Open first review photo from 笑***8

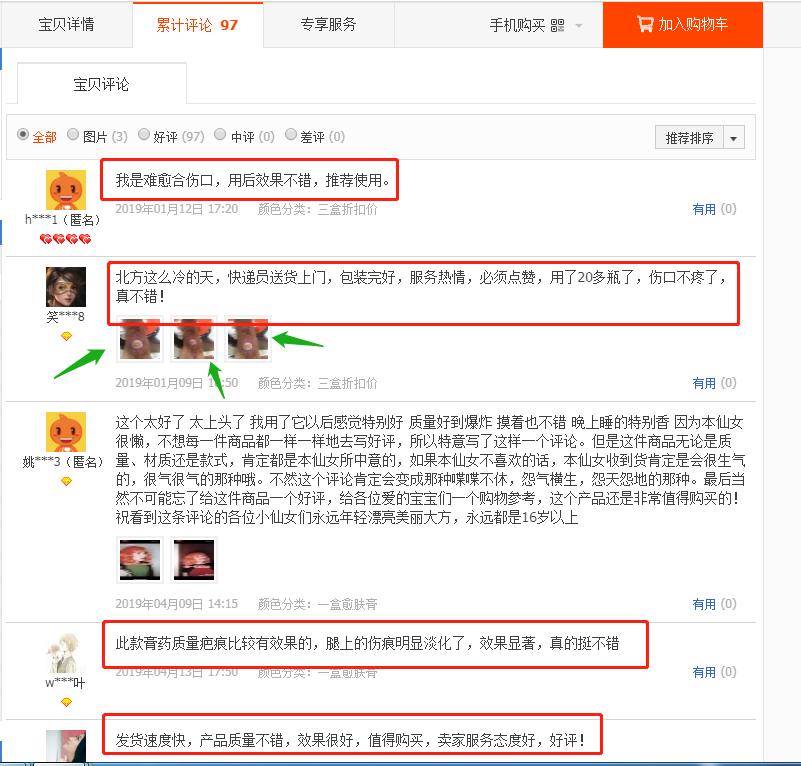(140, 339)
